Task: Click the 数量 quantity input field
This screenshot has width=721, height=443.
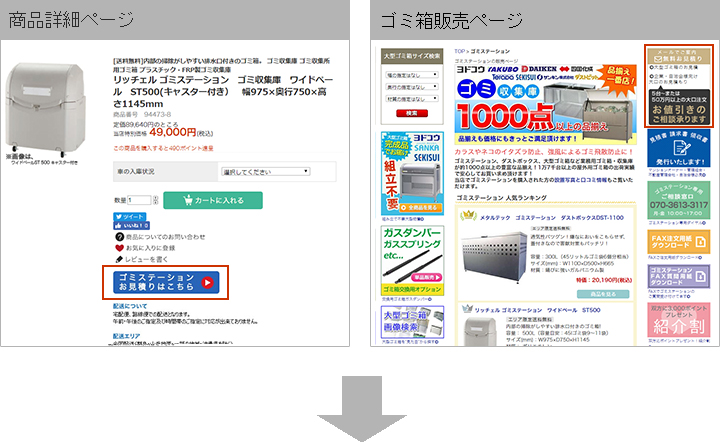Action: pyautogui.click(x=140, y=200)
